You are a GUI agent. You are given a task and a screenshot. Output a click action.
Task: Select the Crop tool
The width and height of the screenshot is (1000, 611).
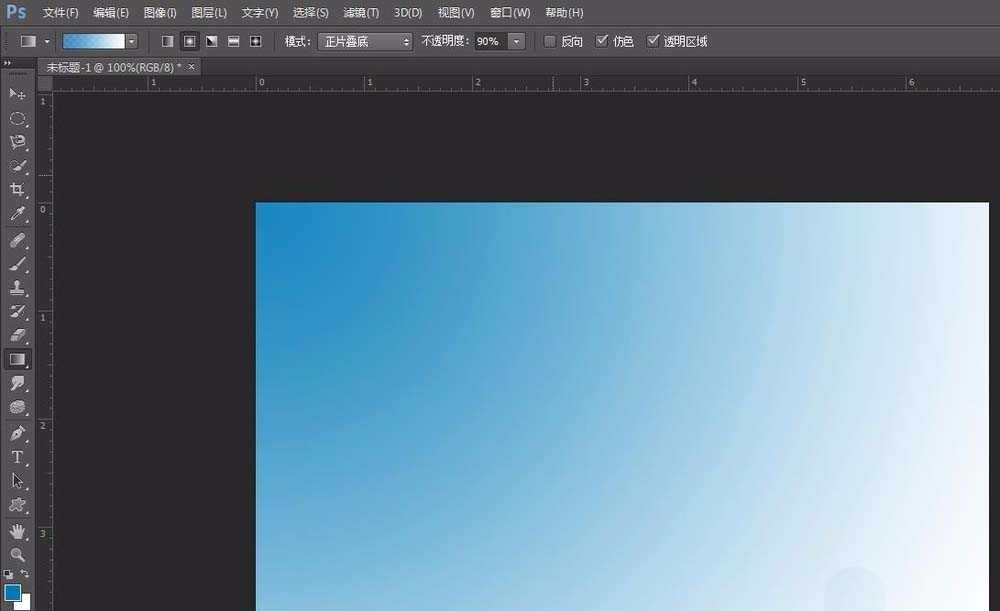click(x=18, y=190)
